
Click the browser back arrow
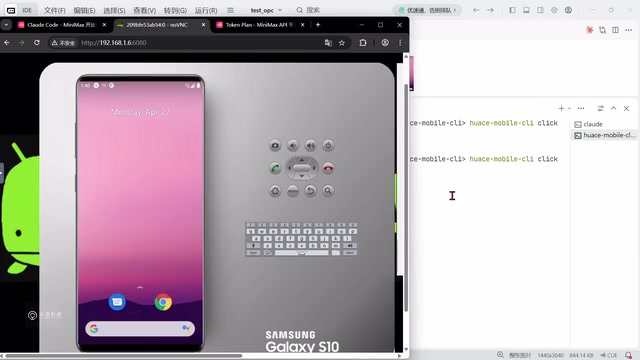7,42
